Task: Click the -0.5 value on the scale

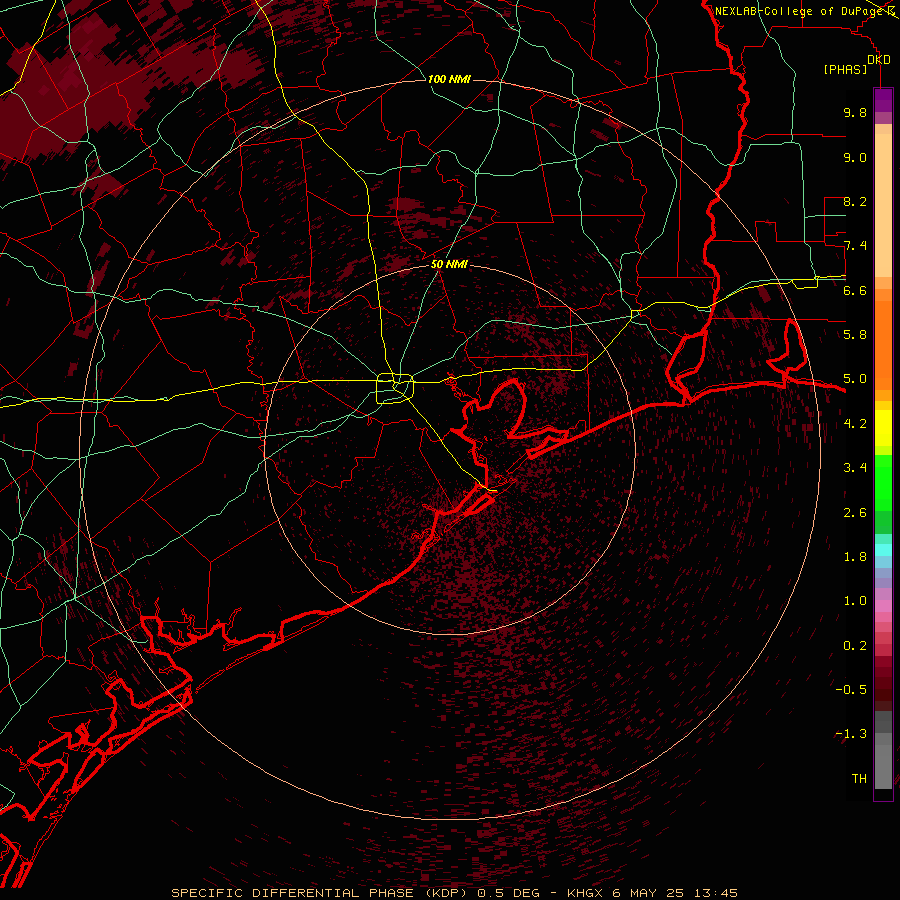Action: (x=851, y=690)
